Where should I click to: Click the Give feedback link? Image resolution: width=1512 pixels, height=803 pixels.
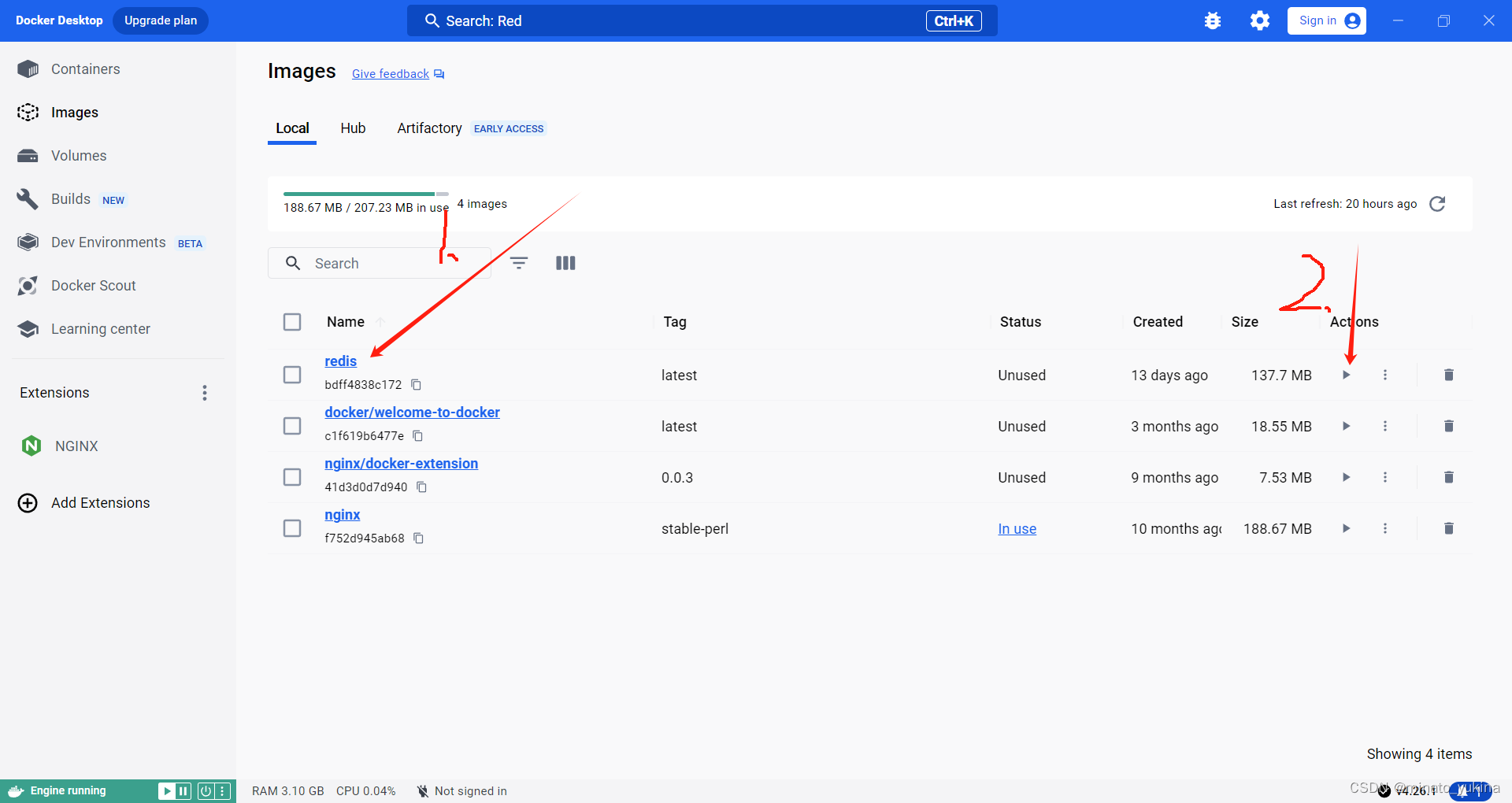[391, 74]
